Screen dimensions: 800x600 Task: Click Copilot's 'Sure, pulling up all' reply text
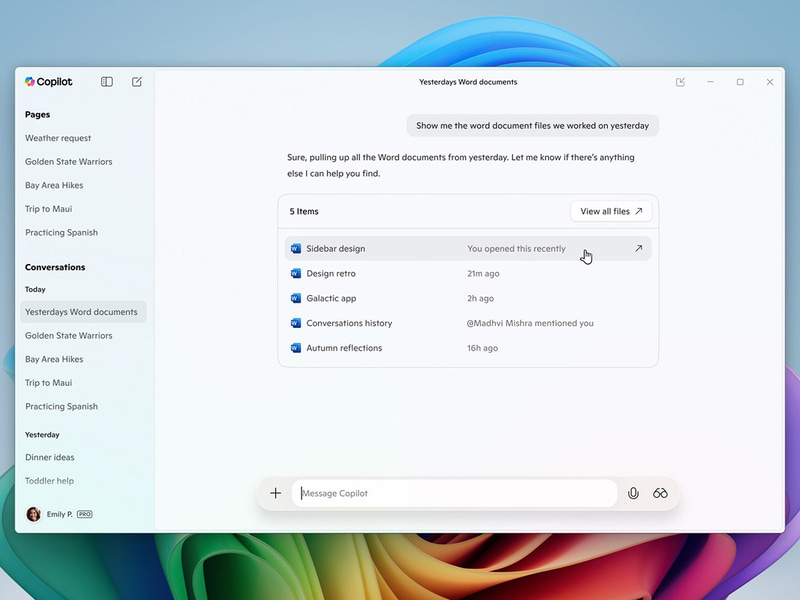461,165
